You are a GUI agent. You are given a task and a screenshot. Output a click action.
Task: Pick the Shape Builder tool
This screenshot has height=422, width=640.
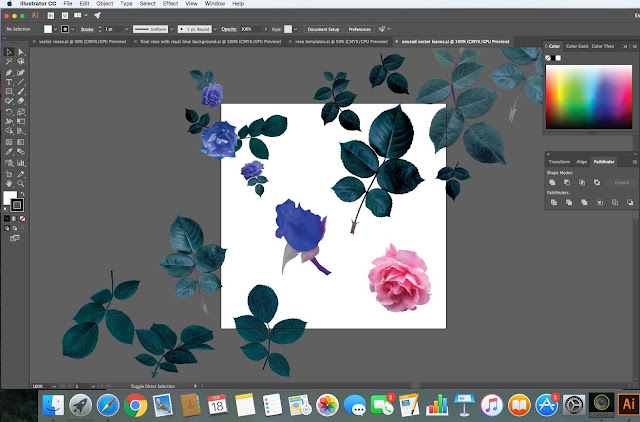coord(9,131)
